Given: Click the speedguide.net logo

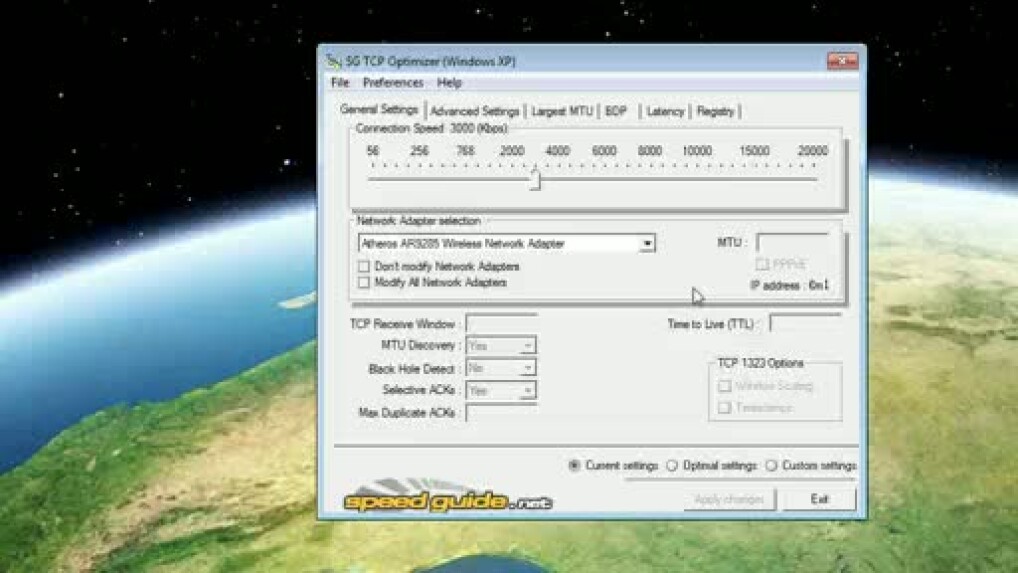Looking at the screenshot, I should point(447,501).
